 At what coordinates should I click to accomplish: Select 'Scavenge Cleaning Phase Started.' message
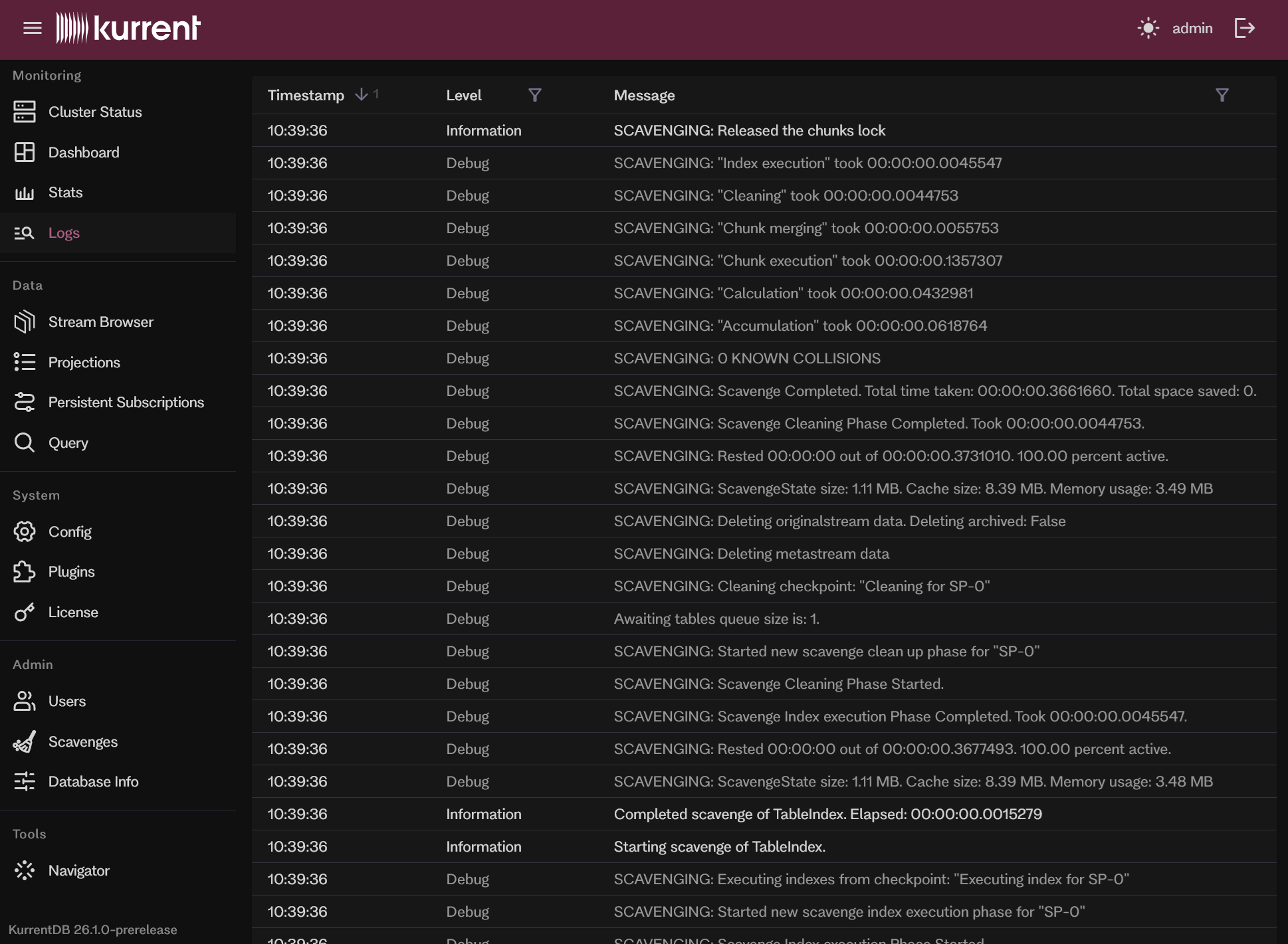778,684
